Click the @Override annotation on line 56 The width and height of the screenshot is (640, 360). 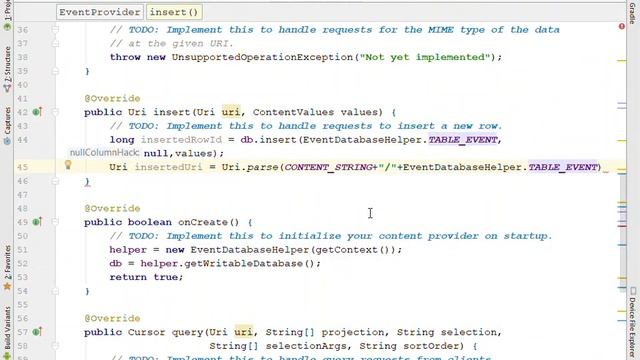pyautogui.click(x=112, y=318)
